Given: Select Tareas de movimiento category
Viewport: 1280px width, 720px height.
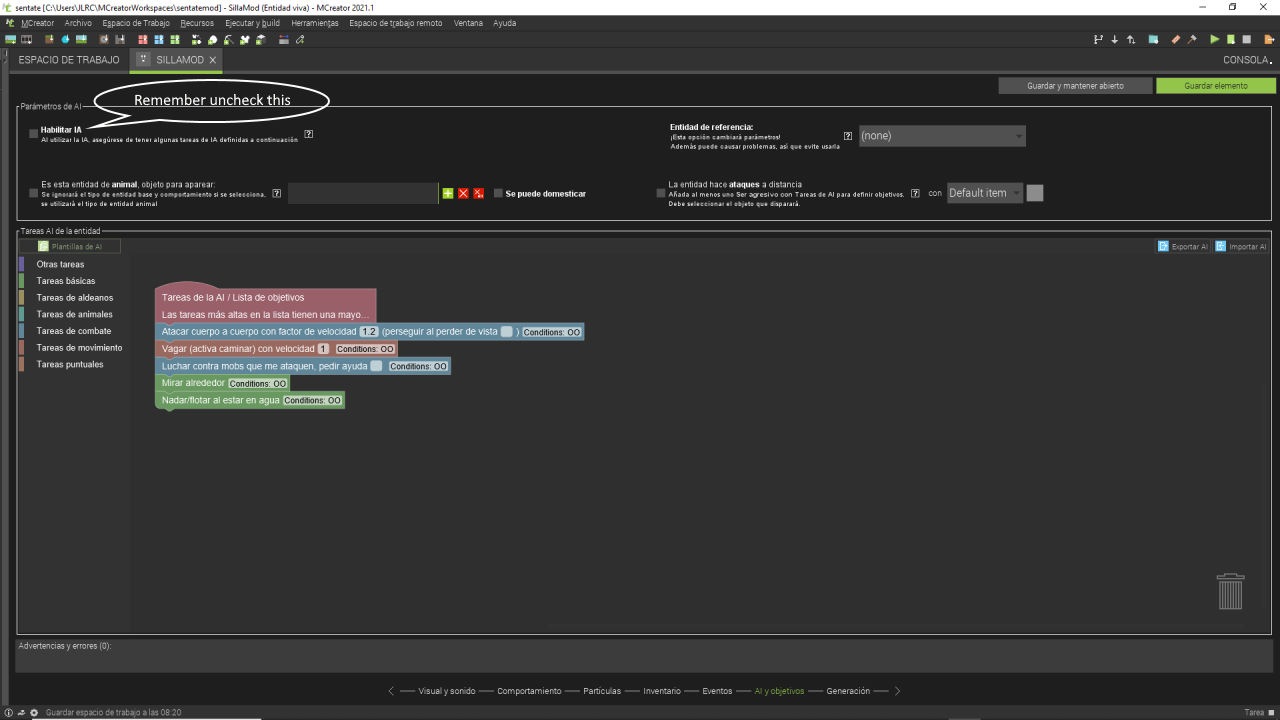Looking at the screenshot, I should tap(79, 348).
